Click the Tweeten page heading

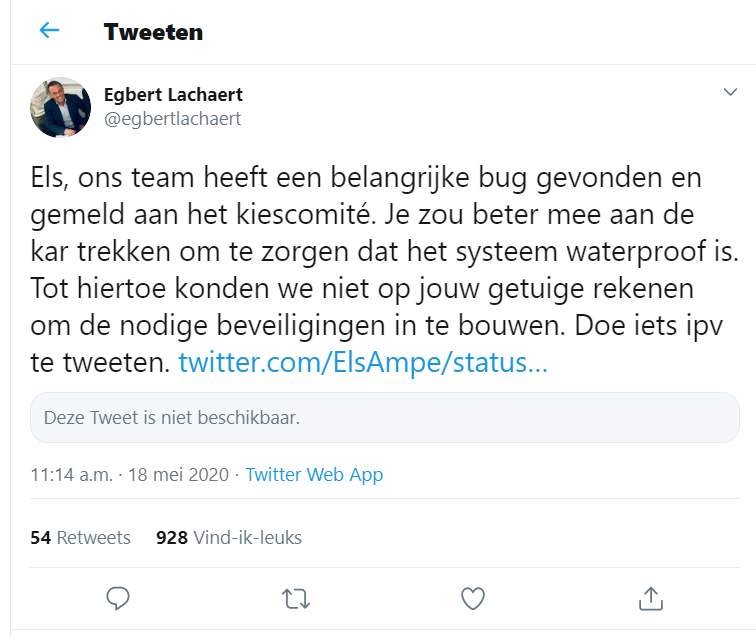(153, 32)
